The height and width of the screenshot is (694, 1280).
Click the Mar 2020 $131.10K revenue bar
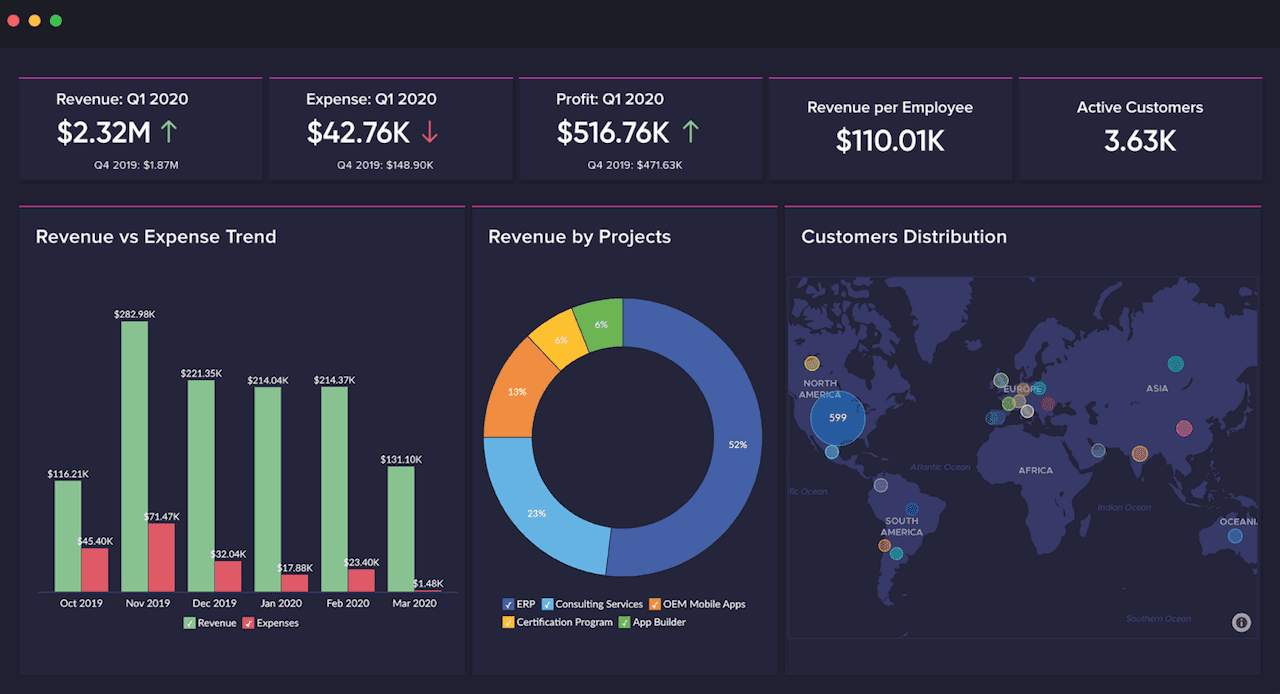click(x=401, y=528)
